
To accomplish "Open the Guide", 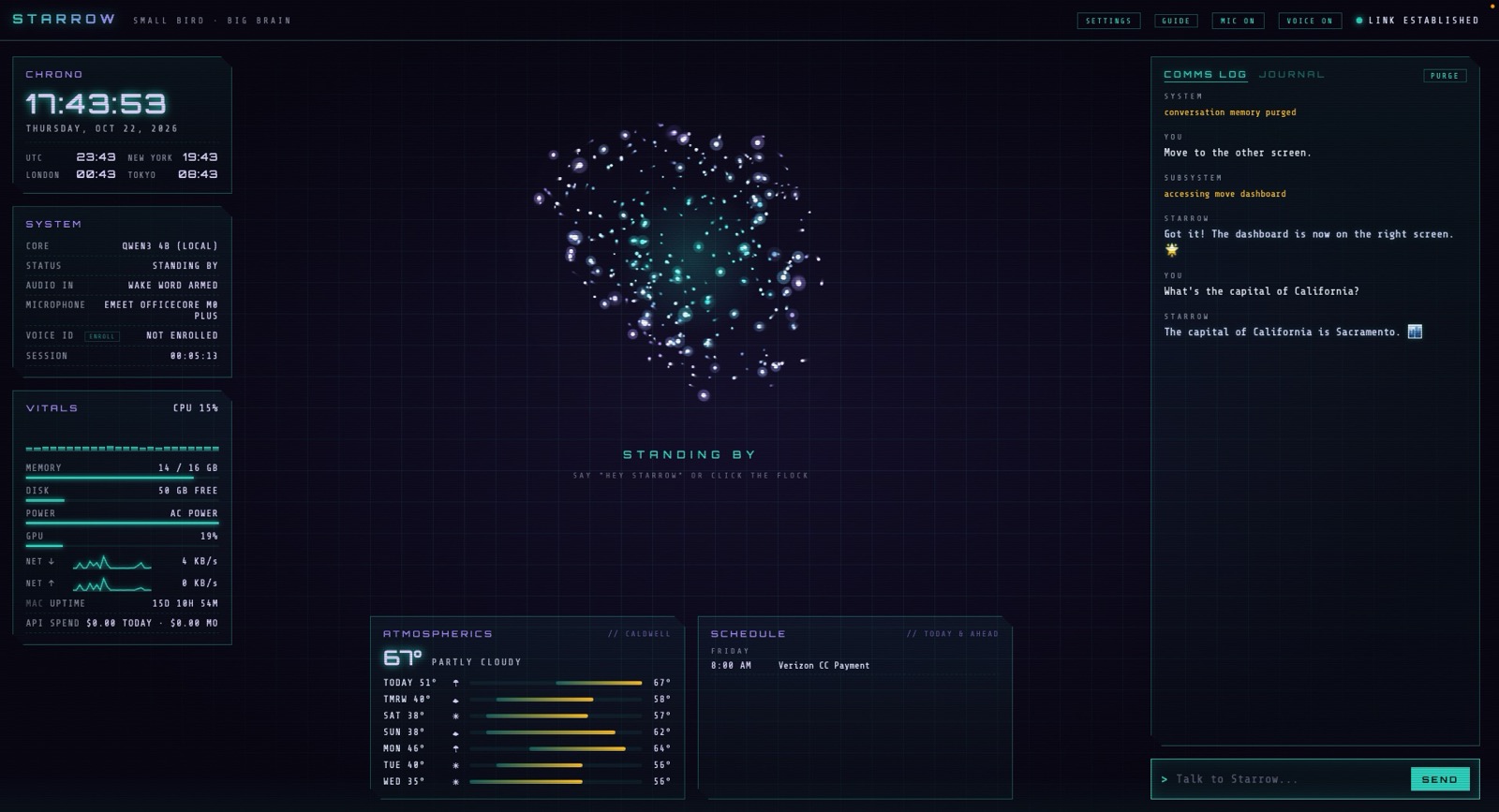I will pos(1176,21).
